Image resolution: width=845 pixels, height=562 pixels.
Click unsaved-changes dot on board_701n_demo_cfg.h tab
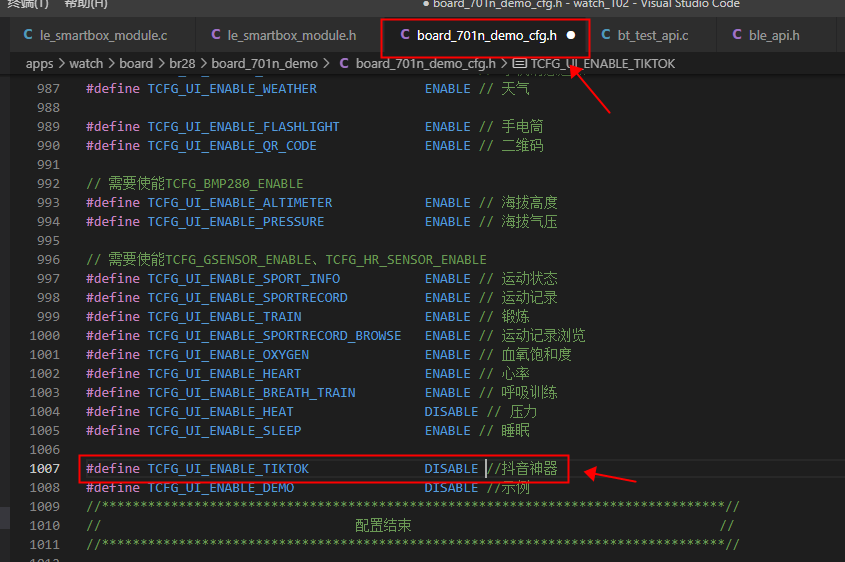click(571, 36)
